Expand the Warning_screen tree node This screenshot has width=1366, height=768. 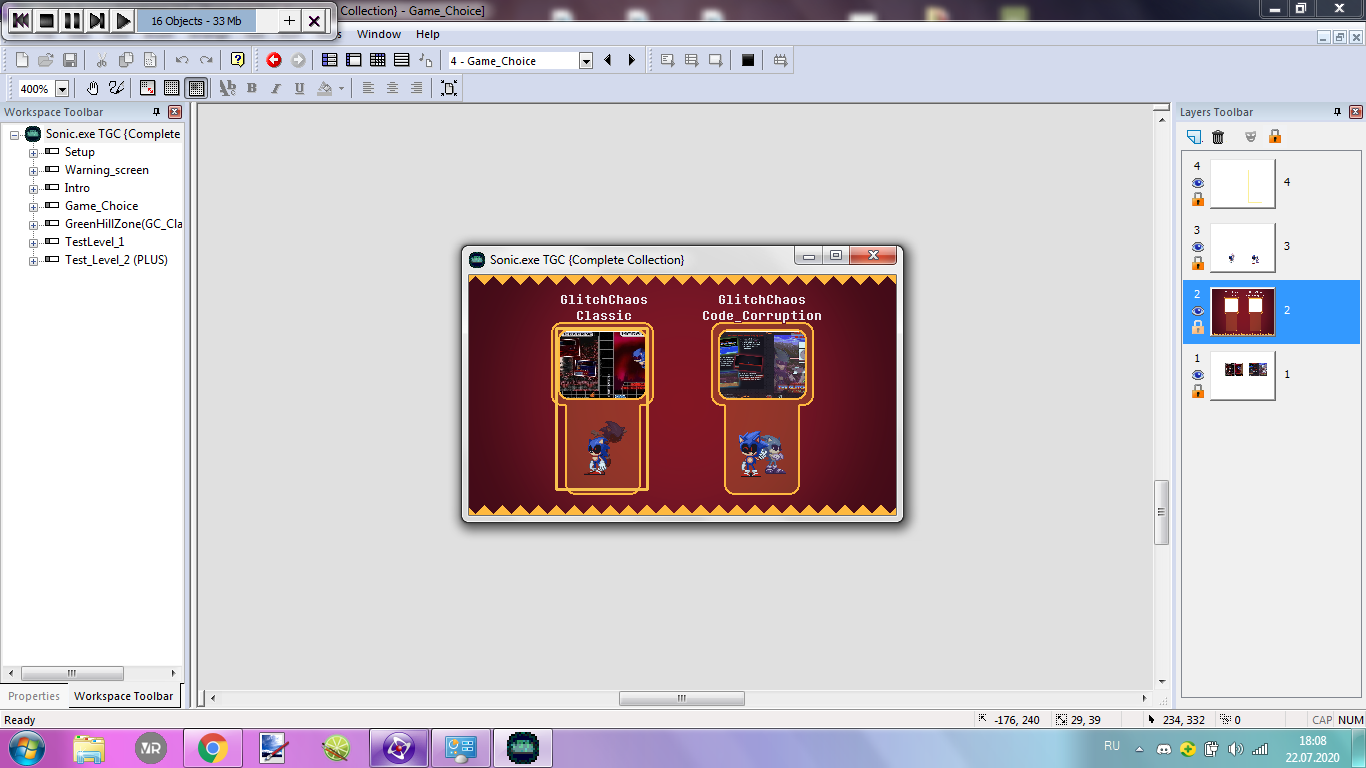pyautogui.click(x=34, y=170)
